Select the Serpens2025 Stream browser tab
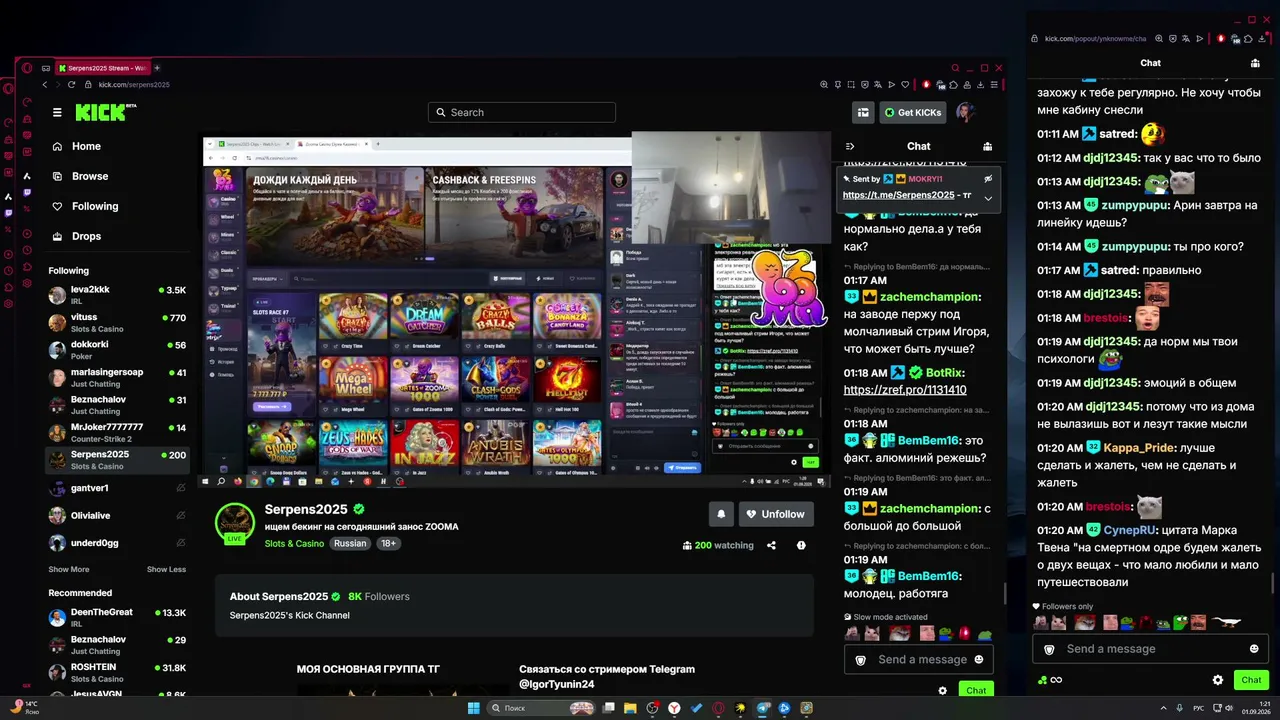The height and width of the screenshot is (720, 1280). coord(103,68)
